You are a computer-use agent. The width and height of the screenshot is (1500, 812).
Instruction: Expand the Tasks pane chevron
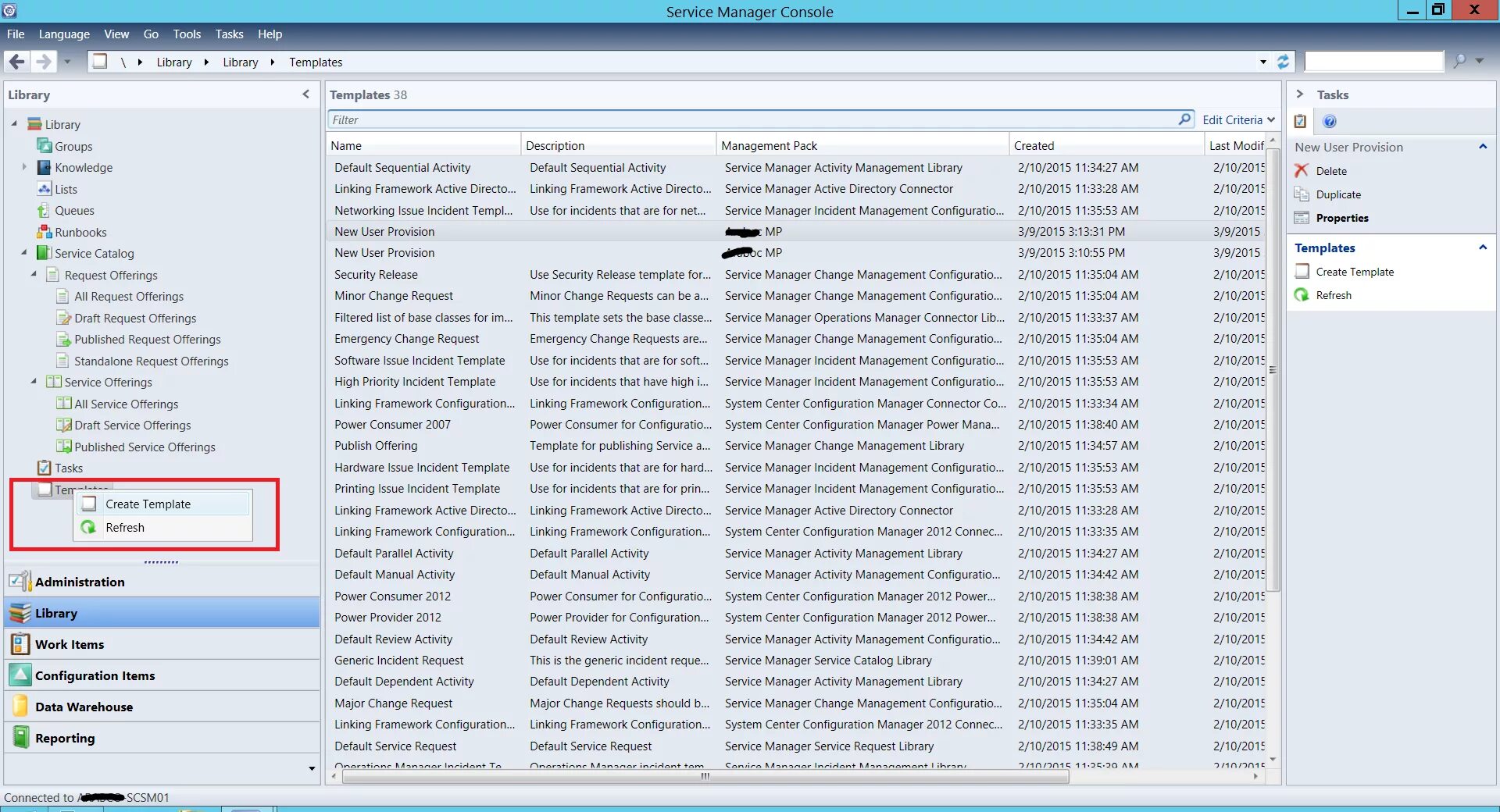[x=1299, y=94]
